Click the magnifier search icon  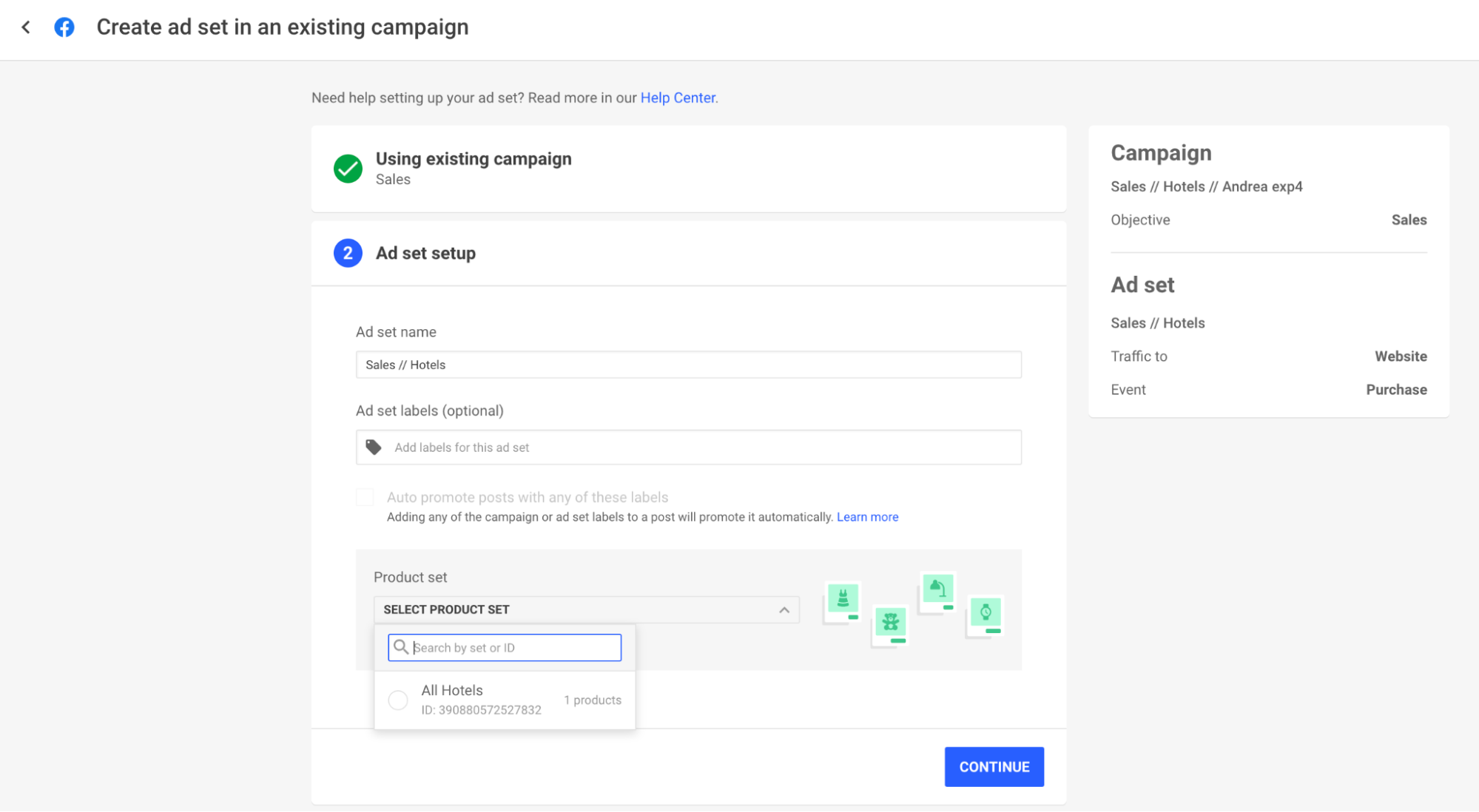pos(401,647)
